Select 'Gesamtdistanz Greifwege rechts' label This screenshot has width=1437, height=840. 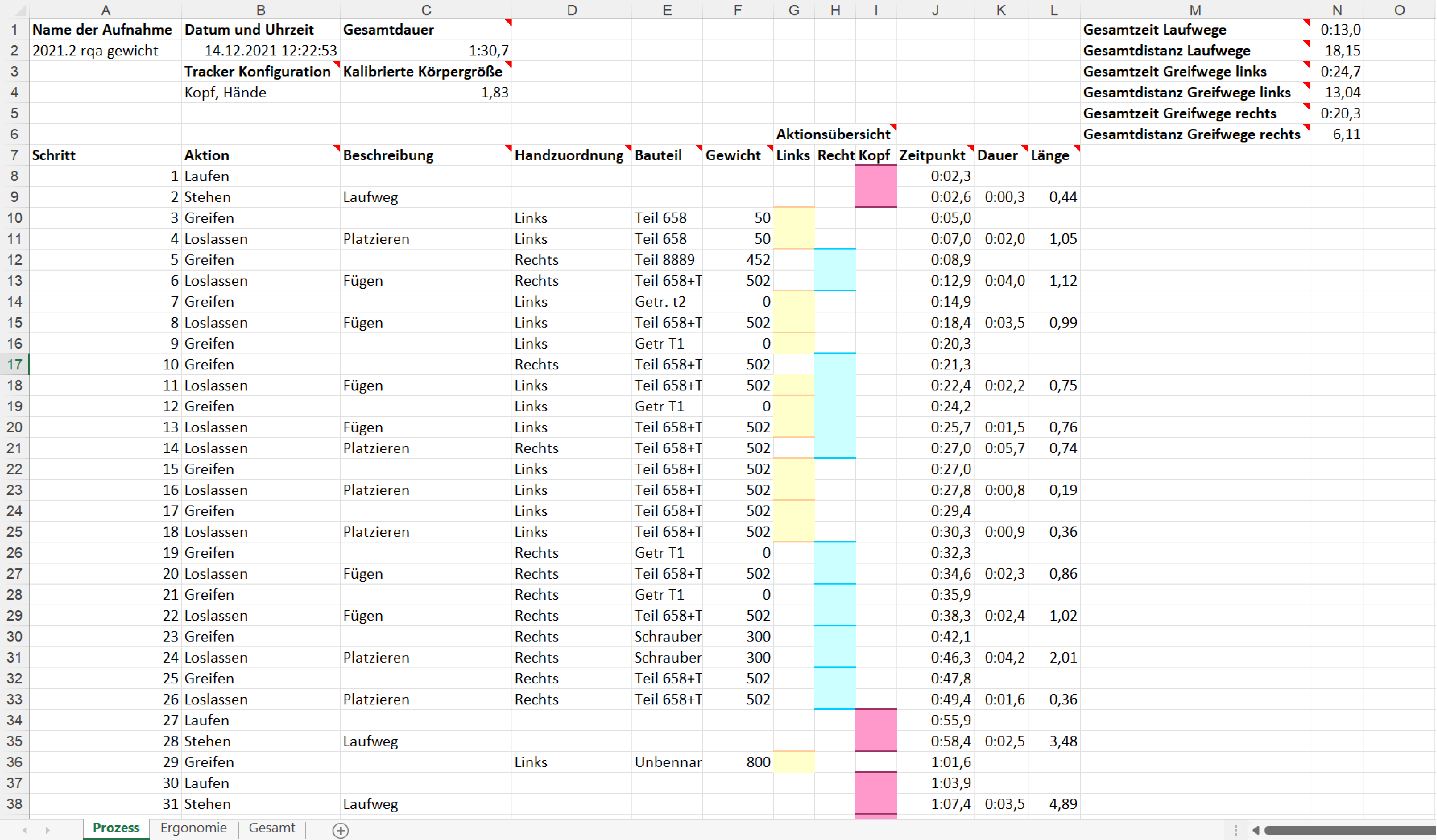tap(1195, 135)
